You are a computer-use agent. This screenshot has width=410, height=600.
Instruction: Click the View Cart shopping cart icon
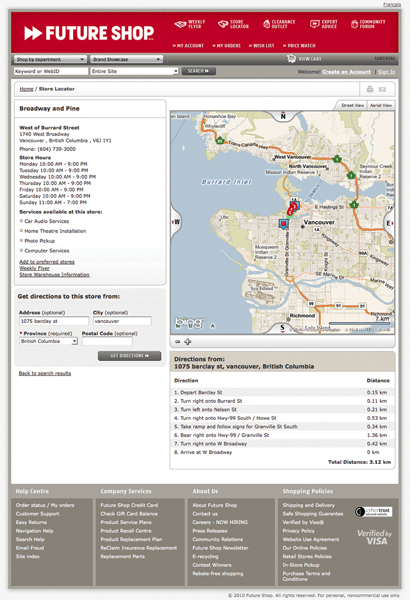[291, 59]
